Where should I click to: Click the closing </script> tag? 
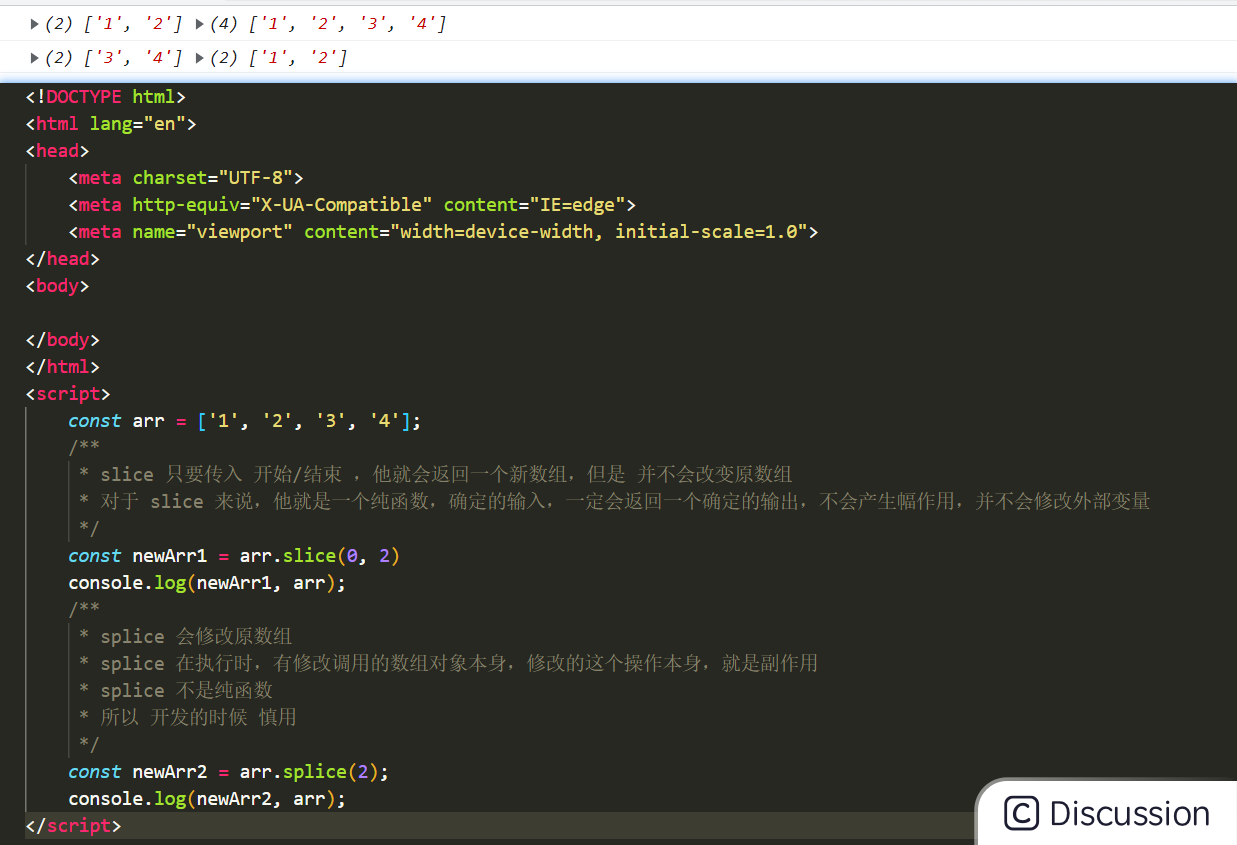[73, 826]
